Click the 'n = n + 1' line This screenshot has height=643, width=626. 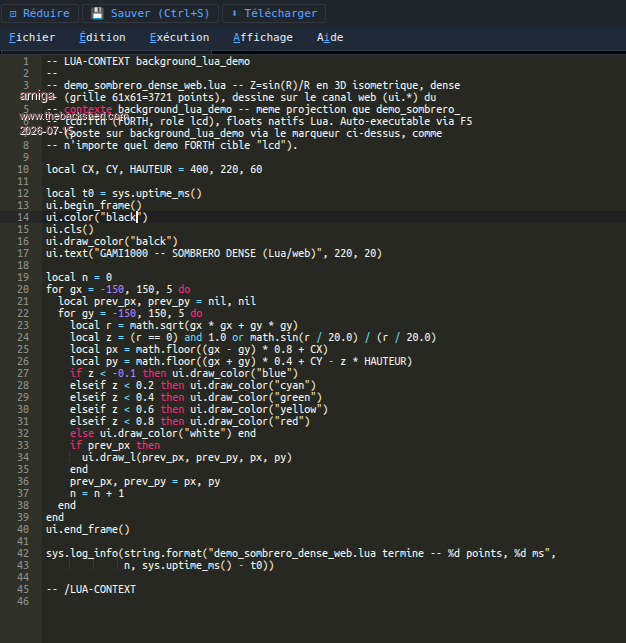(x=97, y=494)
